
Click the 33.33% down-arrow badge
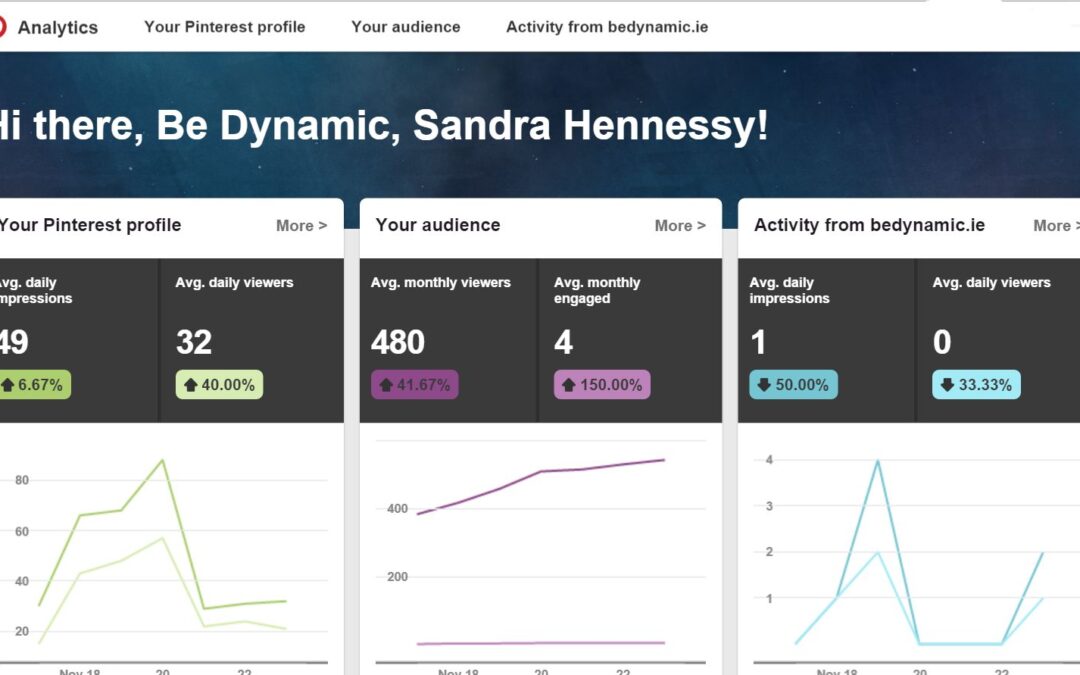point(977,385)
